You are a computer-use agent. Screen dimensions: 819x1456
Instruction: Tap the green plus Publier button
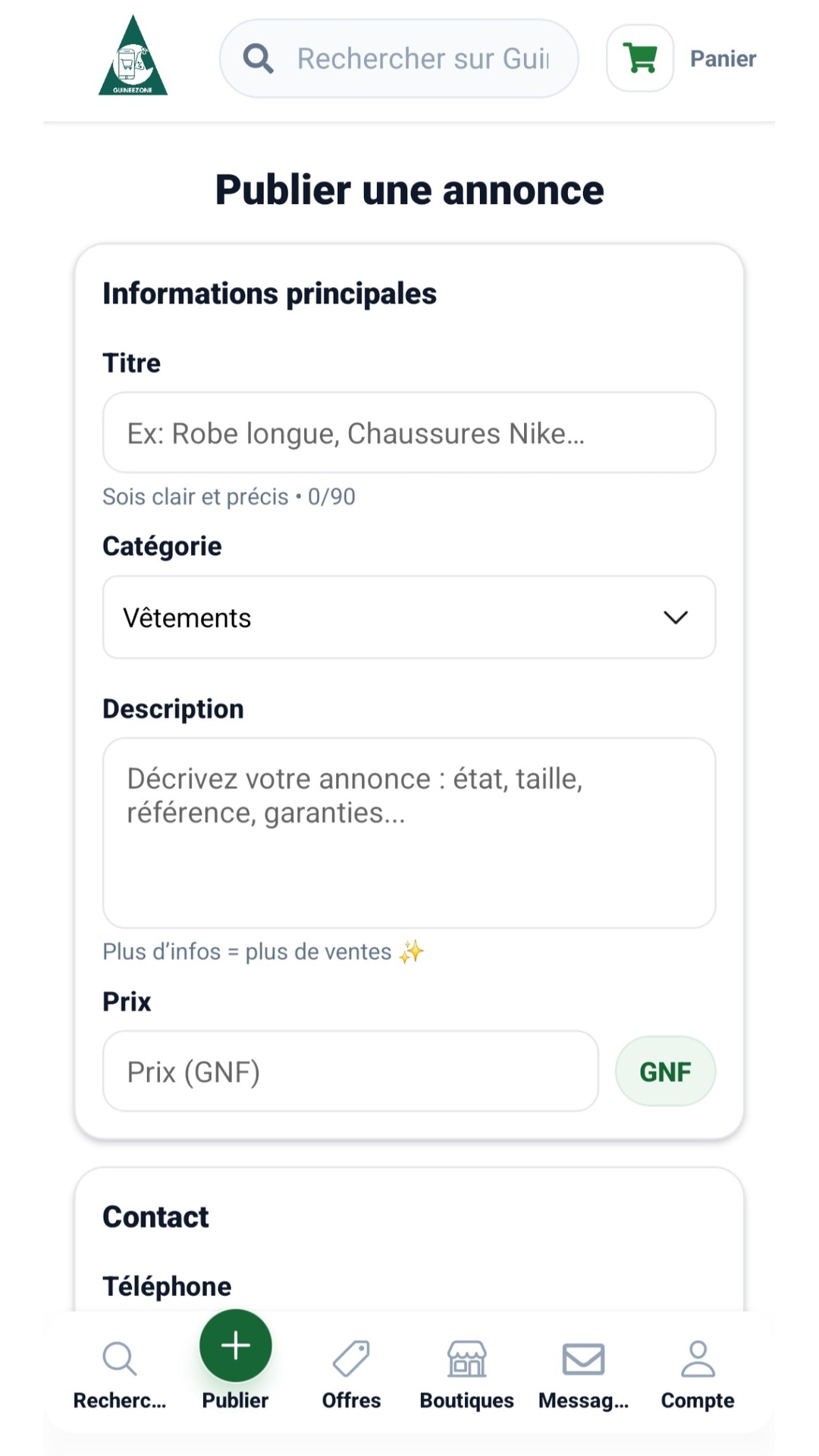[235, 1345]
